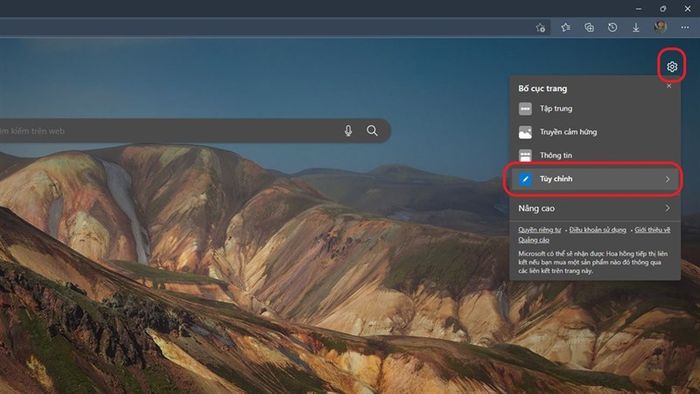
Task: Open the profile avatar picture
Action: [660, 27]
